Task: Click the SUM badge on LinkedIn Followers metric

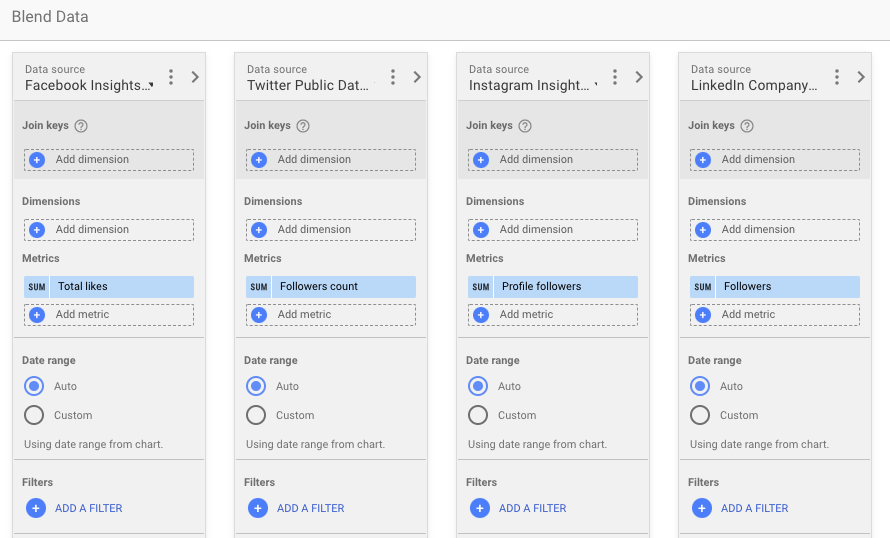Action: click(703, 287)
